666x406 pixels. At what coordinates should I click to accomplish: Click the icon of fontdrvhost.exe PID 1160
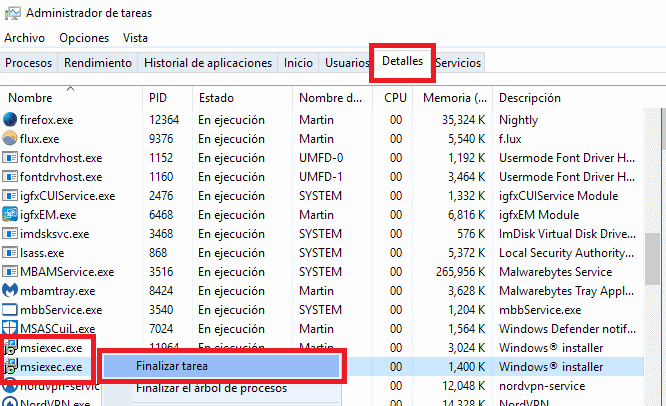10,177
